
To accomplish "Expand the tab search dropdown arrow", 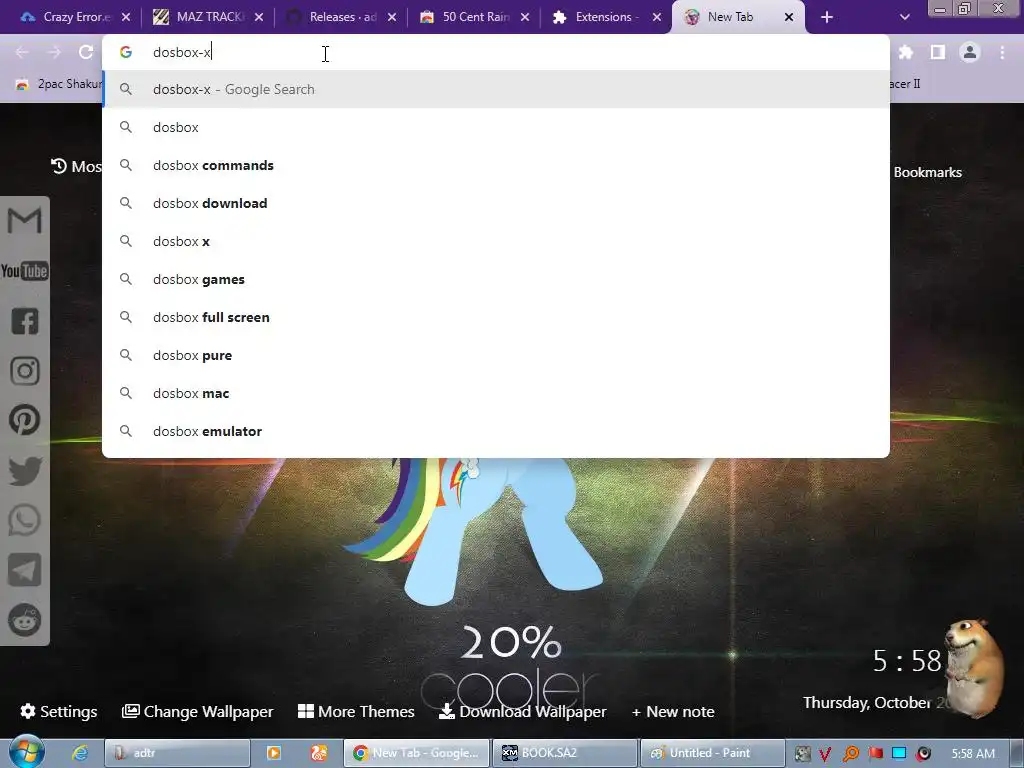I will [x=904, y=17].
